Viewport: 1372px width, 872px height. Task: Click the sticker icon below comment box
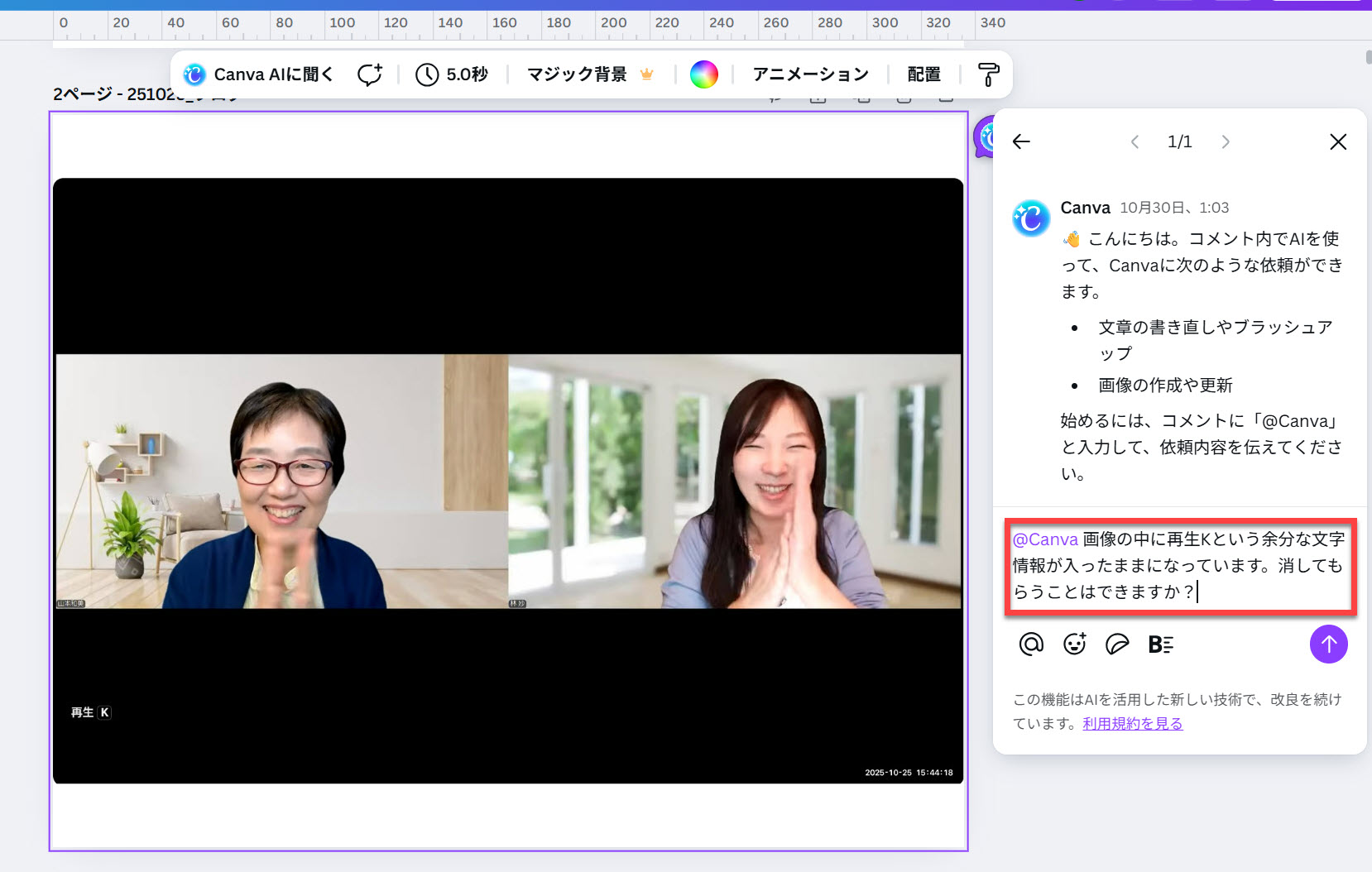(1117, 644)
